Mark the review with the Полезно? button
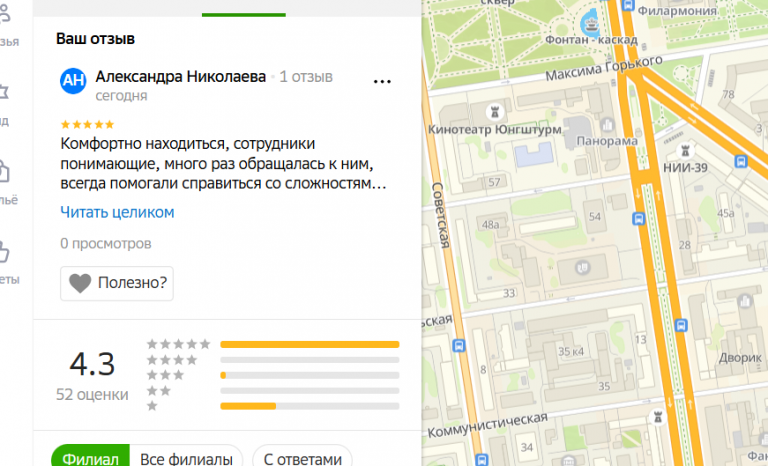 [117, 283]
